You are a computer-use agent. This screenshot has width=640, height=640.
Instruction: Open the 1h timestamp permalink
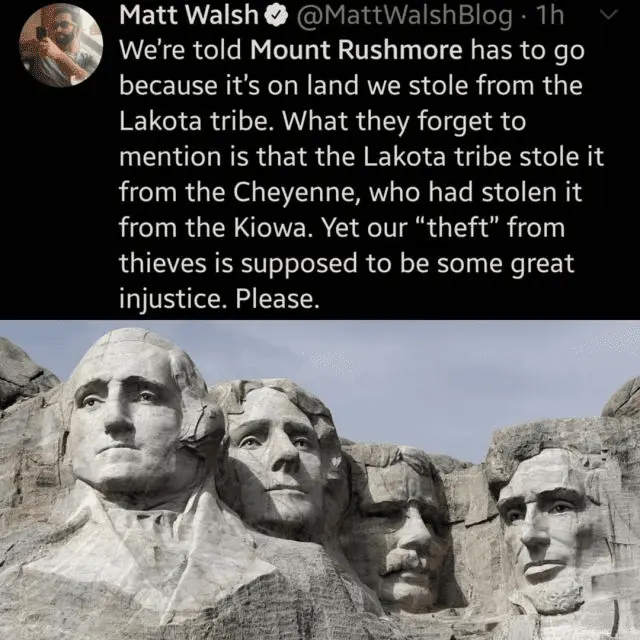(x=550, y=15)
